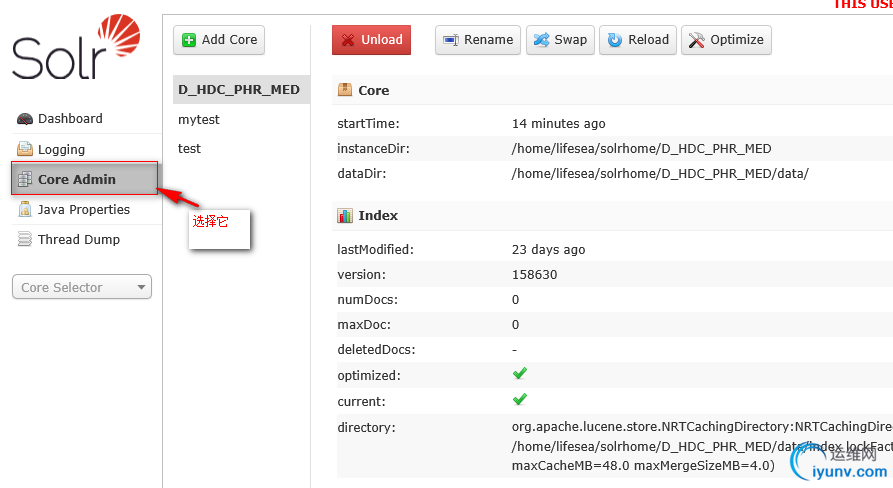Click the numDocs value 0
Image resolution: width=893 pixels, height=488 pixels.
515,300
